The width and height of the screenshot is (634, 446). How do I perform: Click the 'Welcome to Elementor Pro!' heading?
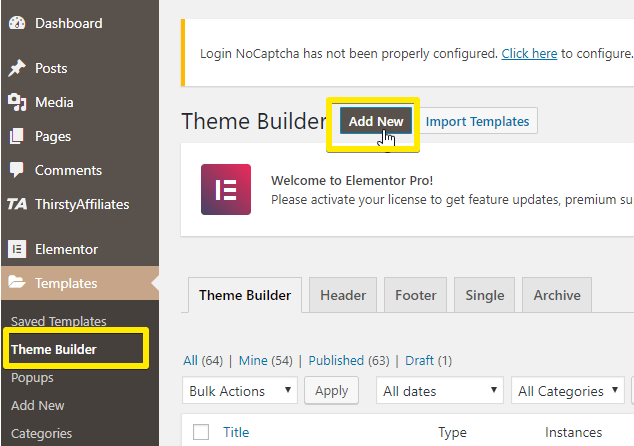(x=352, y=180)
